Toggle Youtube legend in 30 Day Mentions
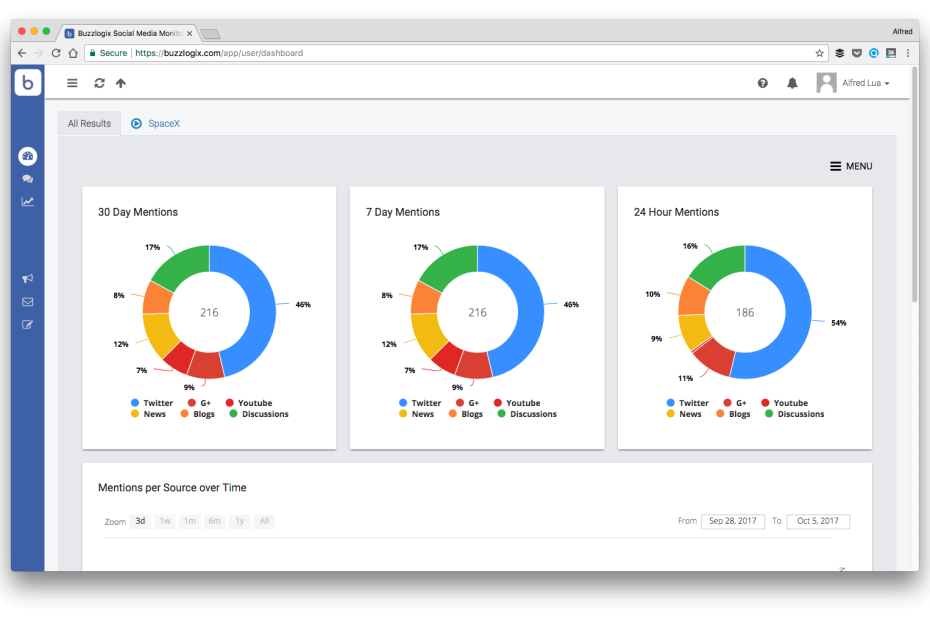The height and width of the screenshot is (620, 930). coord(249,403)
